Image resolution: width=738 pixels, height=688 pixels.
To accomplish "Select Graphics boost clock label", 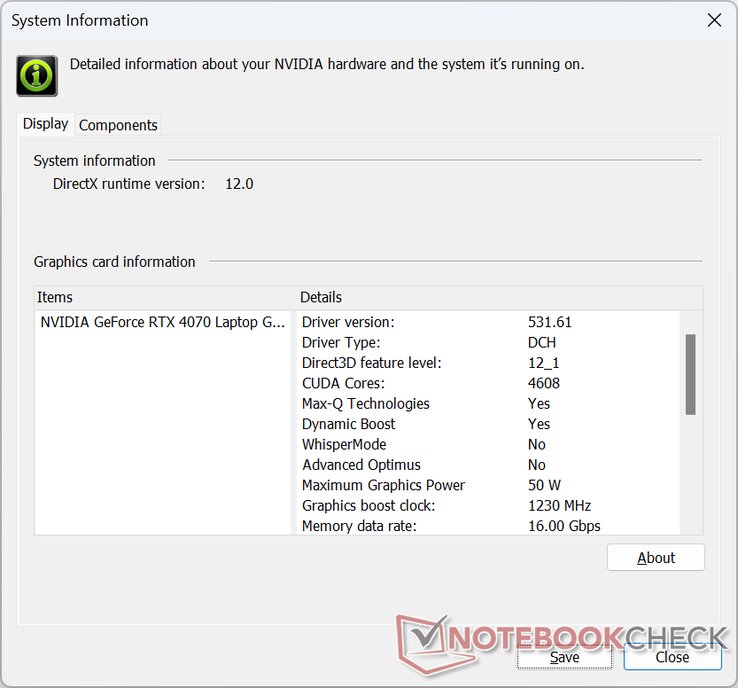I will pos(369,506).
